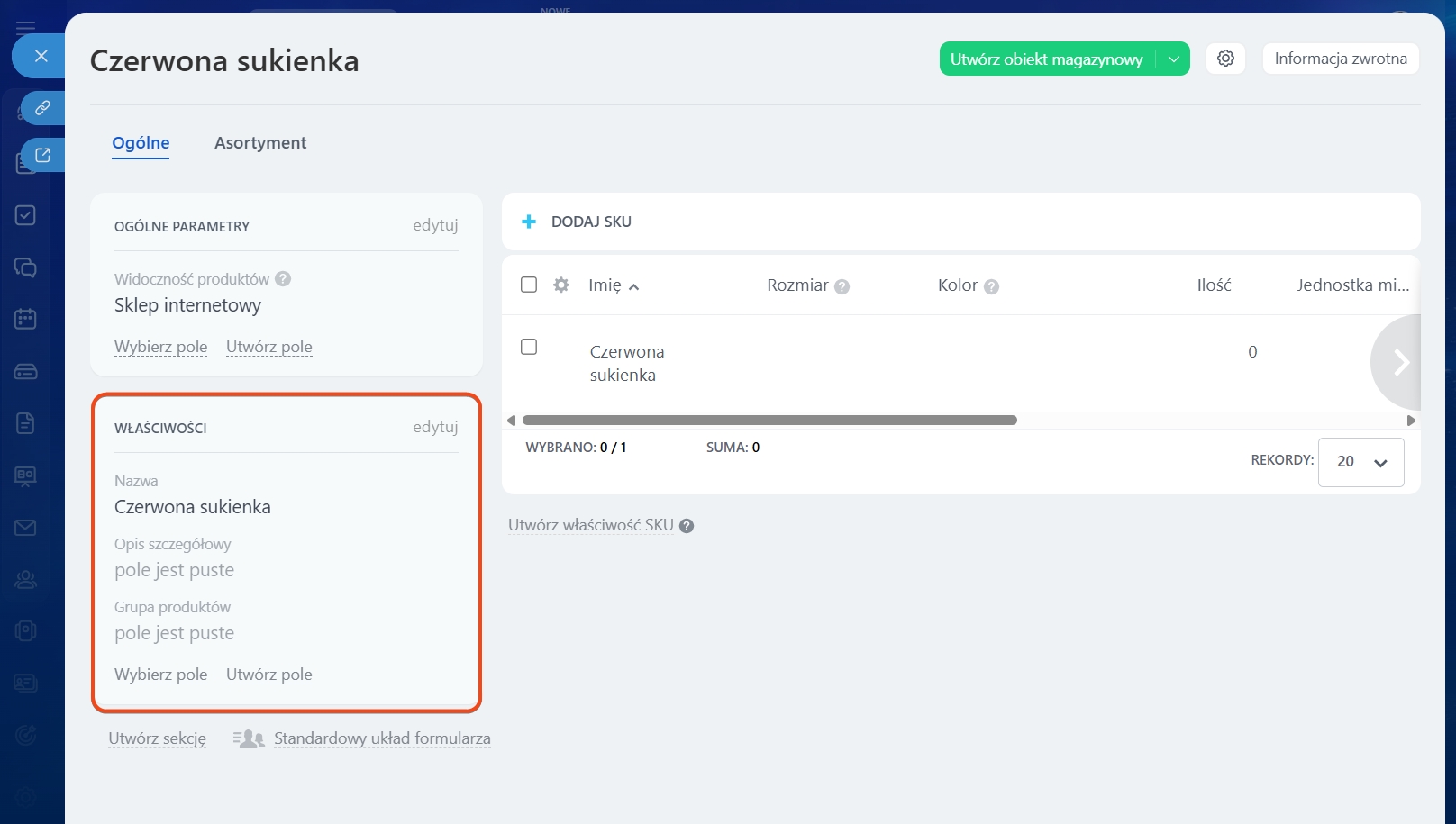Open grid settings gear next to Imię
Image resolution: width=1456 pixels, height=824 pixels.
[x=561, y=285]
